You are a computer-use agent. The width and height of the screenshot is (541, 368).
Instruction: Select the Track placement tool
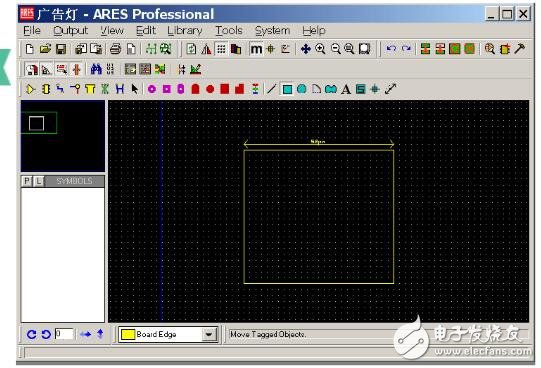click(x=60, y=89)
